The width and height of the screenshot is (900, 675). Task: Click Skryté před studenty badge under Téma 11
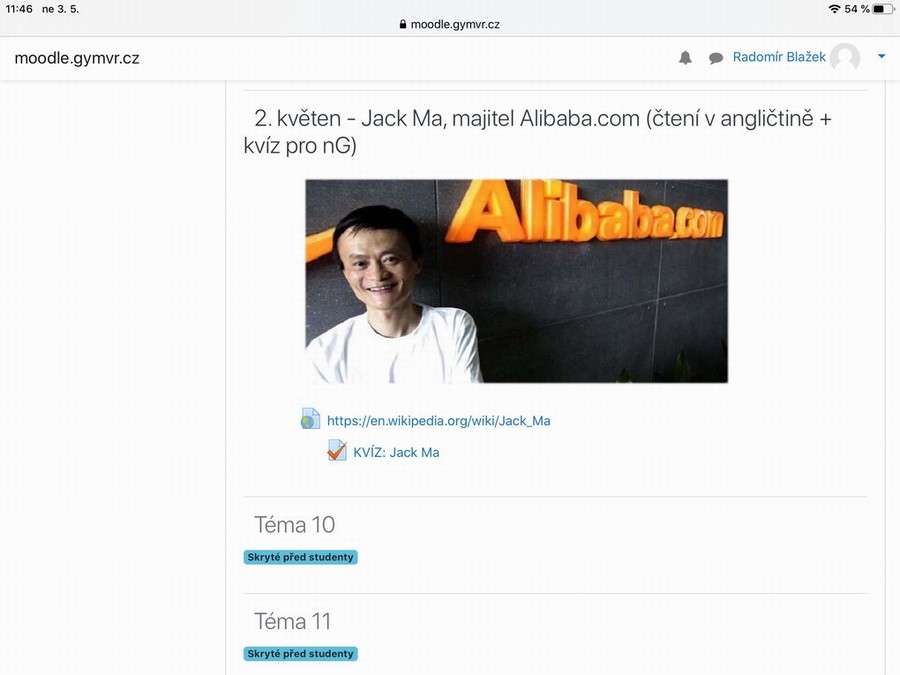(300, 654)
